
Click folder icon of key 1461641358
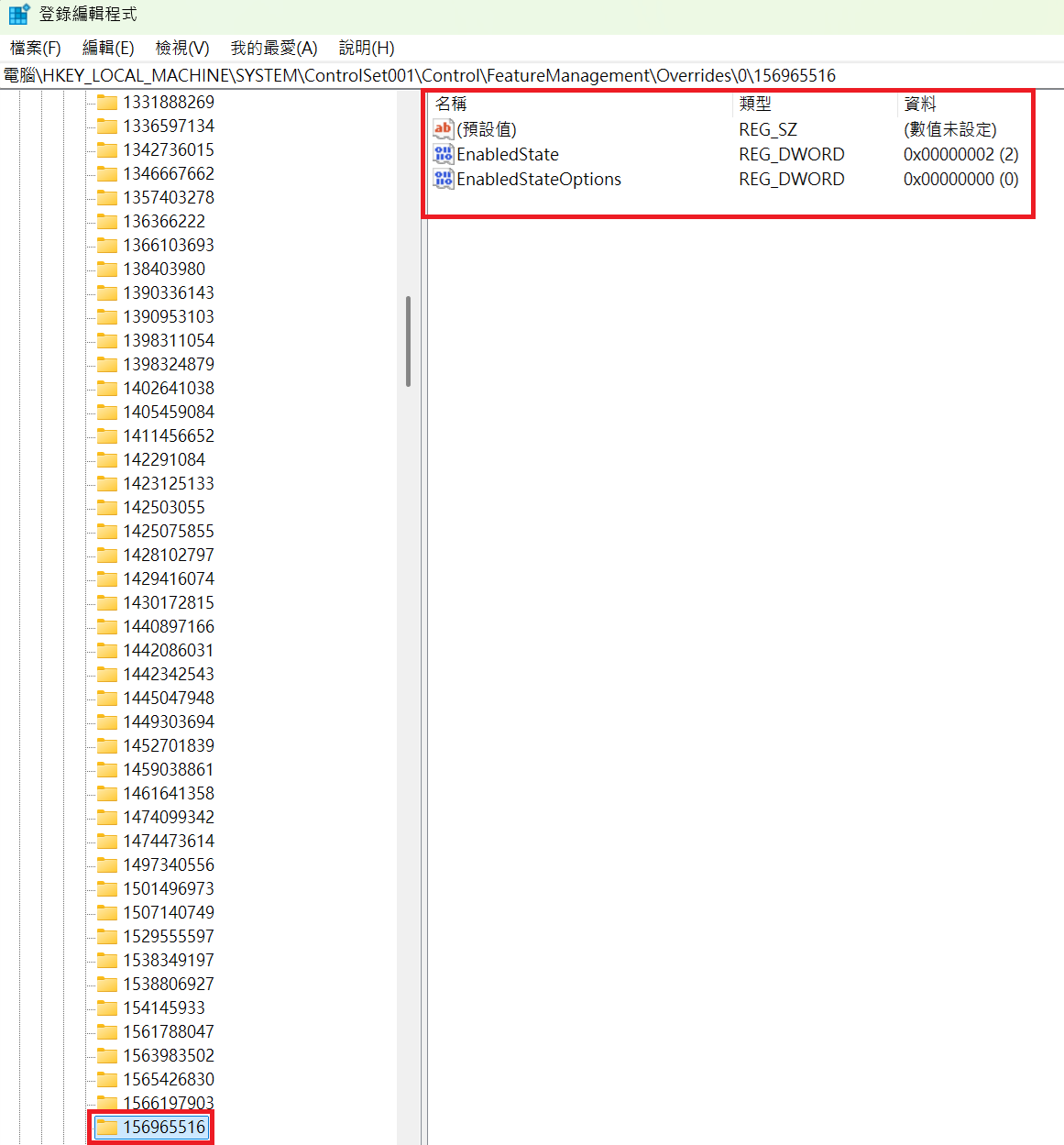[x=107, y=793]
